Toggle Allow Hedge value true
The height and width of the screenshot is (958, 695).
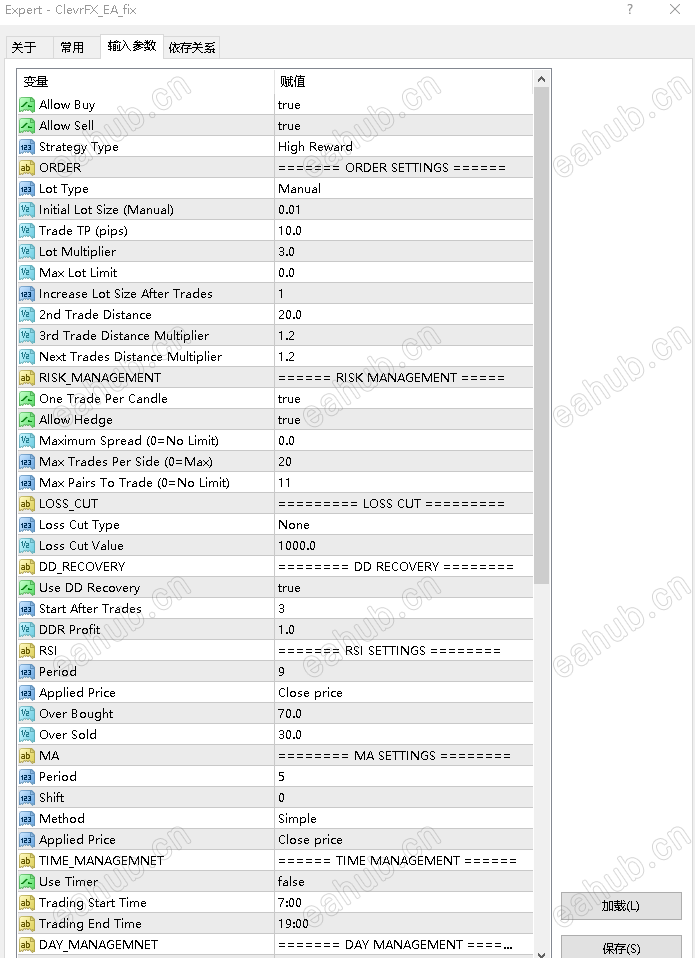point(404,419)
